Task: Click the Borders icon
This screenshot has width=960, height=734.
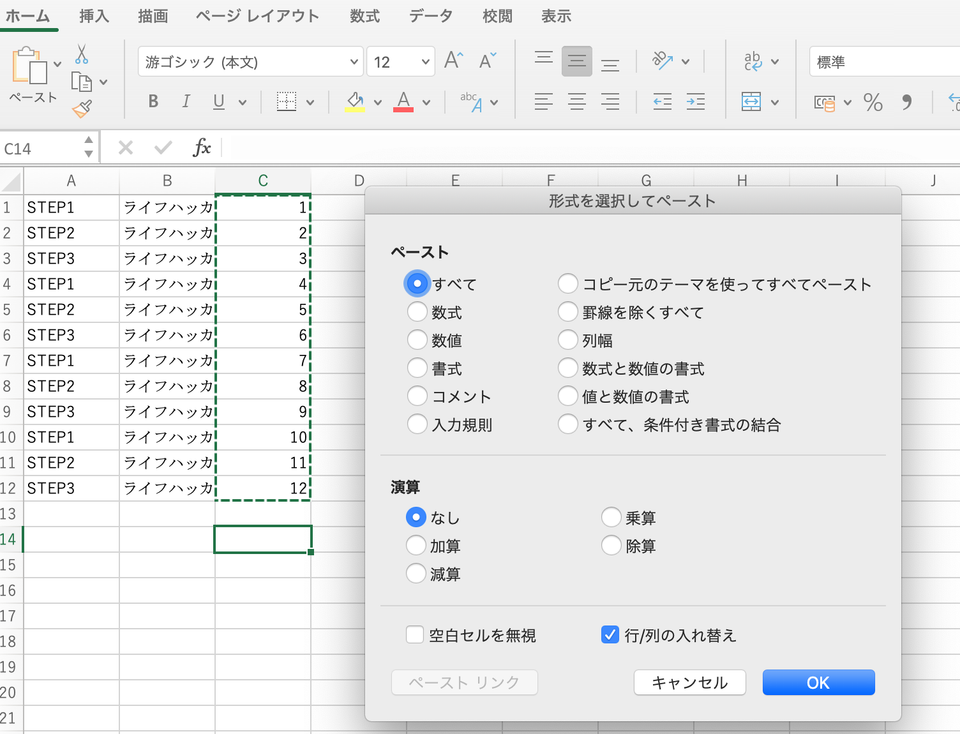Action: point(286,102)
